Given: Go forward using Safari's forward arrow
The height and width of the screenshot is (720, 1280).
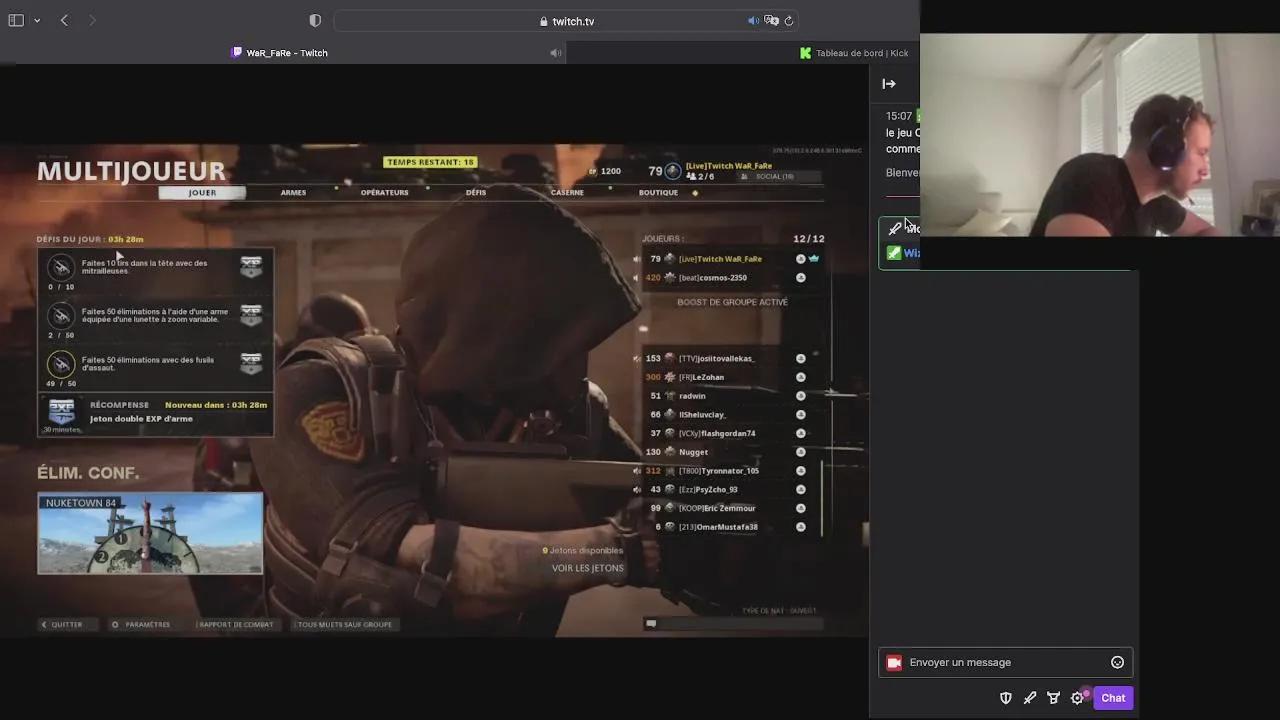Looking at the screenshot, I should coord(92,20).
